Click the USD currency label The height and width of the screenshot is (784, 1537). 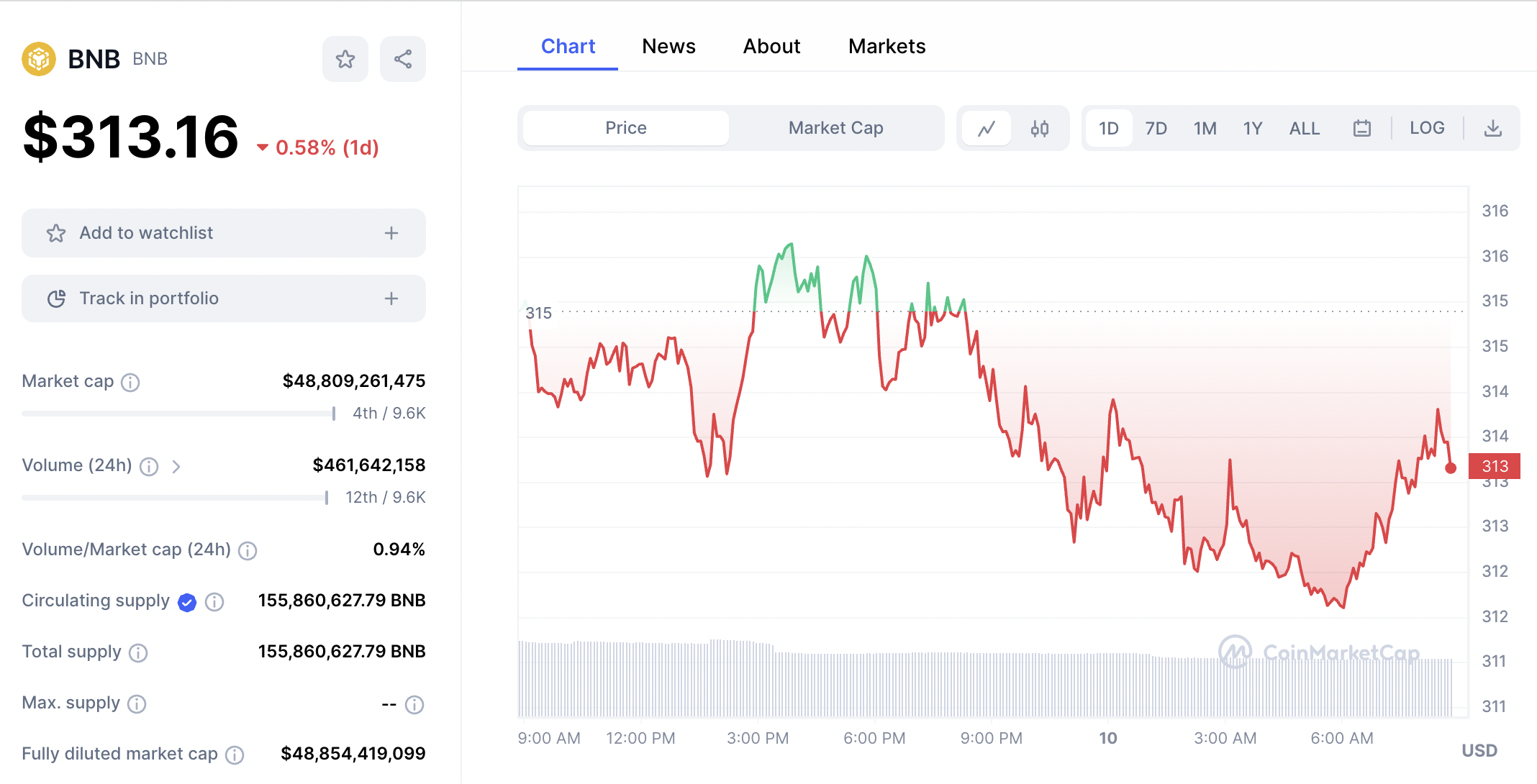click(x=1479, y=751)
